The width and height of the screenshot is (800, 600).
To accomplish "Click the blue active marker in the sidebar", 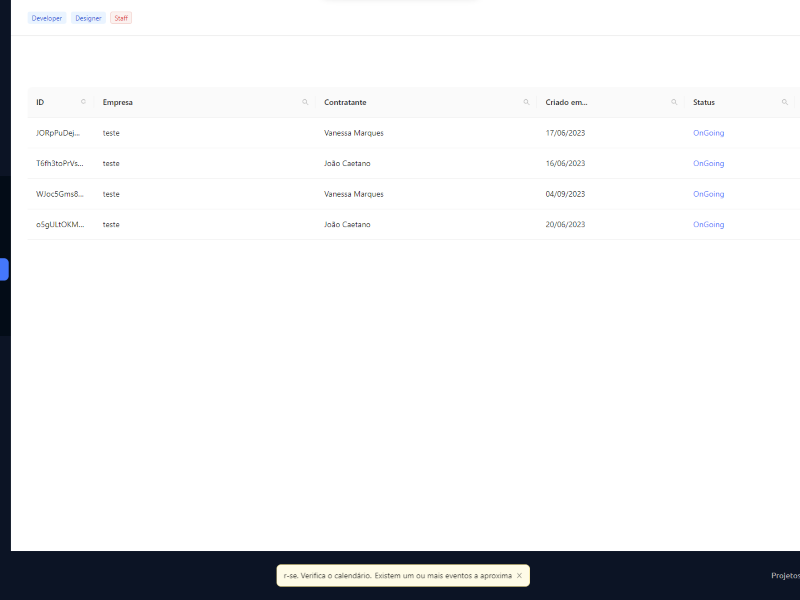I will click(x=4, y=269).
